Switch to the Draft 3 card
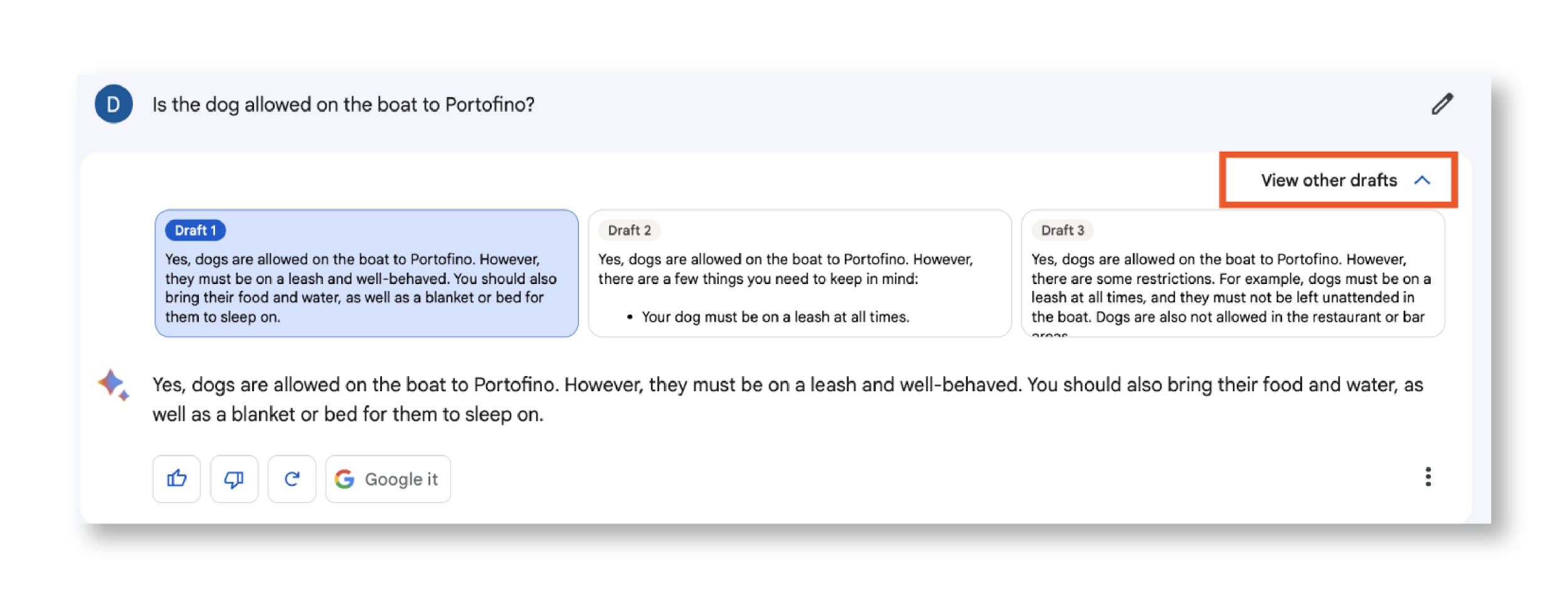Image resolution: width=1568 pixels, height=598 pixels. pos(1232,288)
